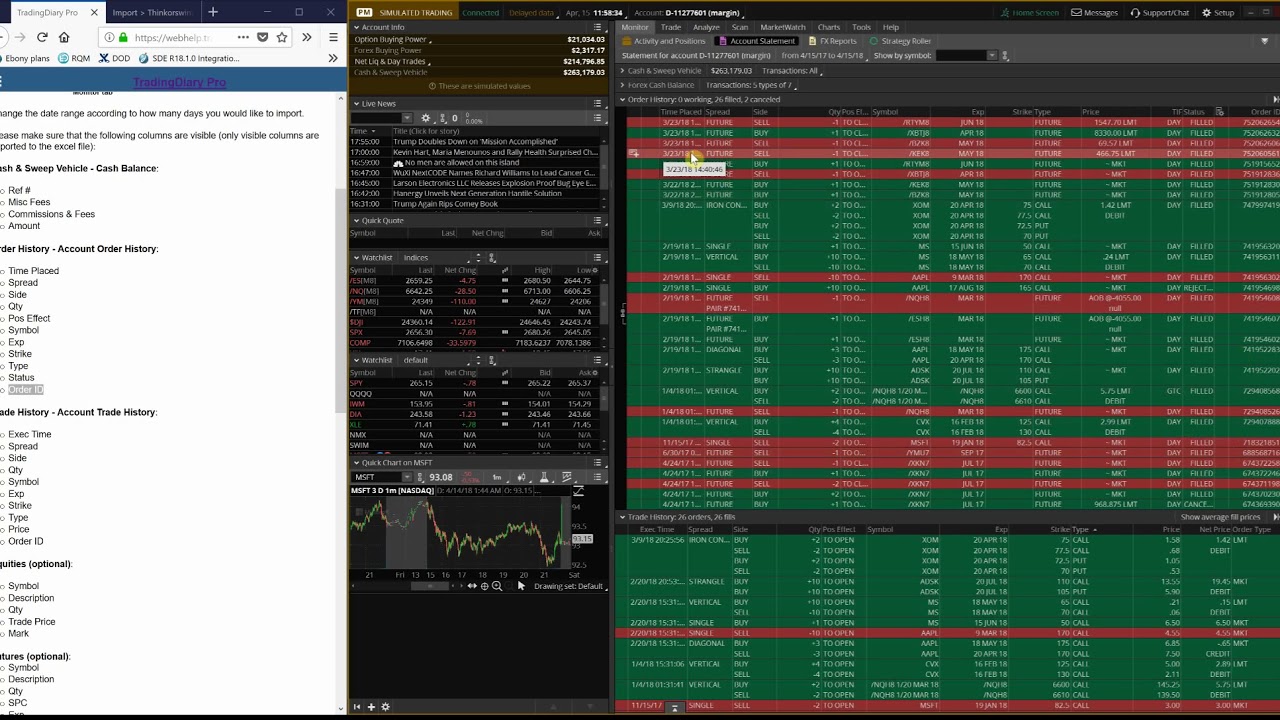Open browser page actions ellipsis menu

(x=243, y=37)
